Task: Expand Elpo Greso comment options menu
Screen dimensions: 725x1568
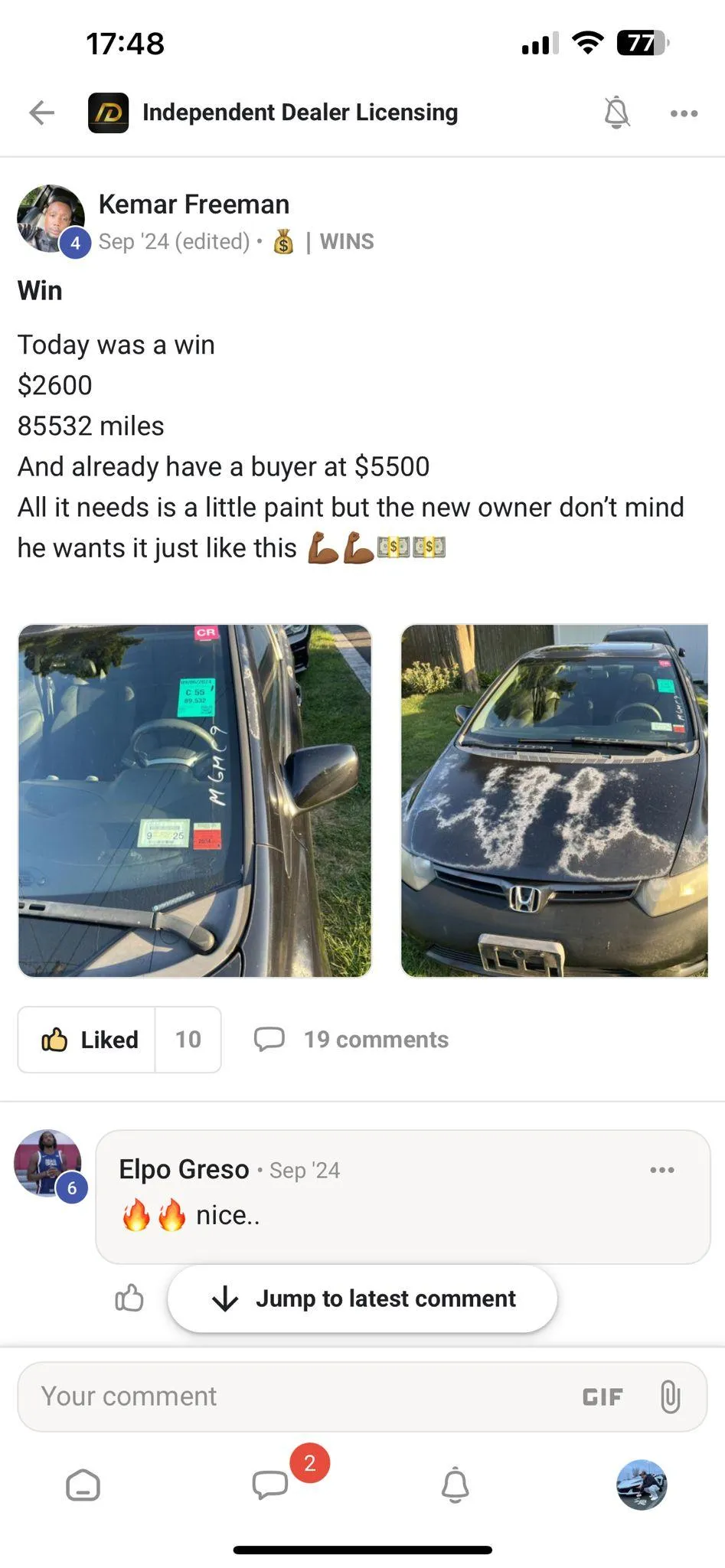Action: coord(662,1170)
